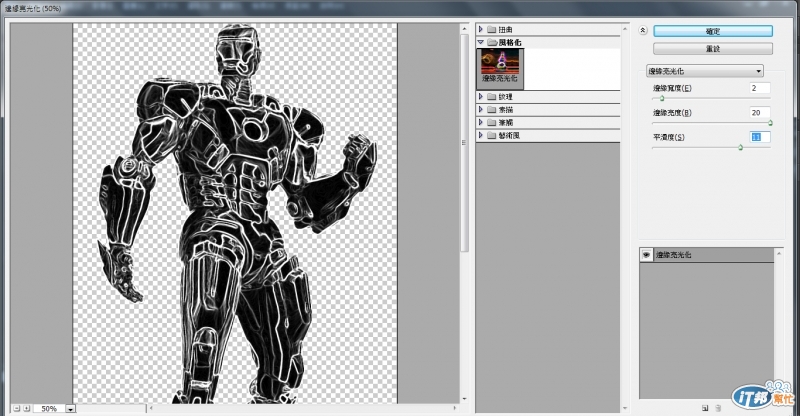Click the 筆觸 folder icon
This screenshot has height=416, width=800.
point(491,123)
